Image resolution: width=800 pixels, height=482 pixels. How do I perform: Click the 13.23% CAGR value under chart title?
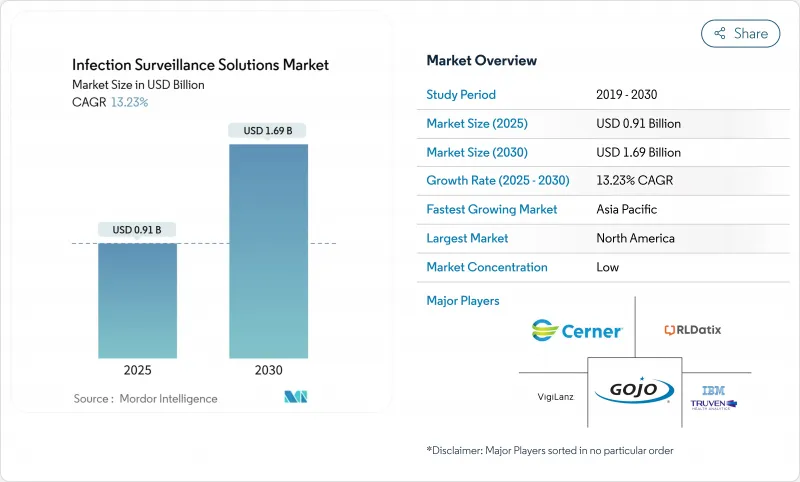[x=128, y=102]
